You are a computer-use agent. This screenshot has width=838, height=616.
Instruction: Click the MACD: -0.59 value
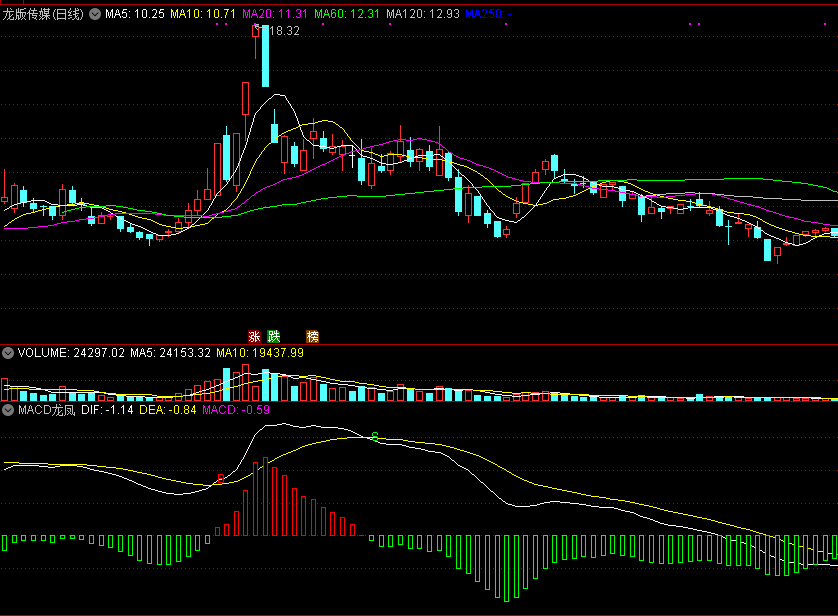pyautogui.click(x=236, y=410)
